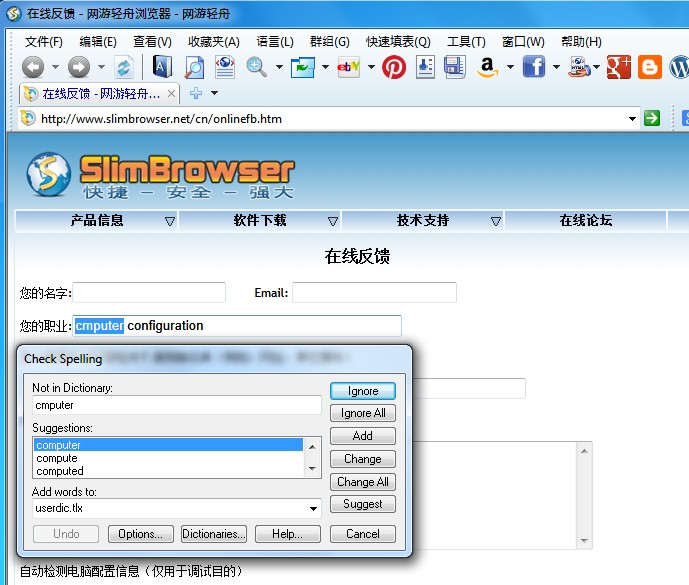Click the Suggest button
689x585 pixels.
[363, 504]
